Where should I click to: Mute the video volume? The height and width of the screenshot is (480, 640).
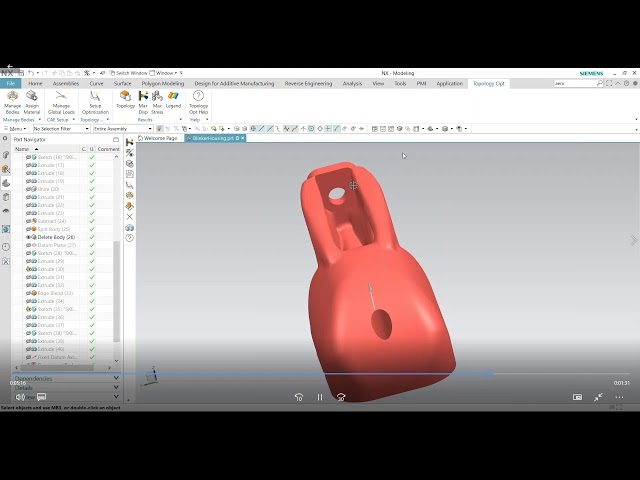20,397
